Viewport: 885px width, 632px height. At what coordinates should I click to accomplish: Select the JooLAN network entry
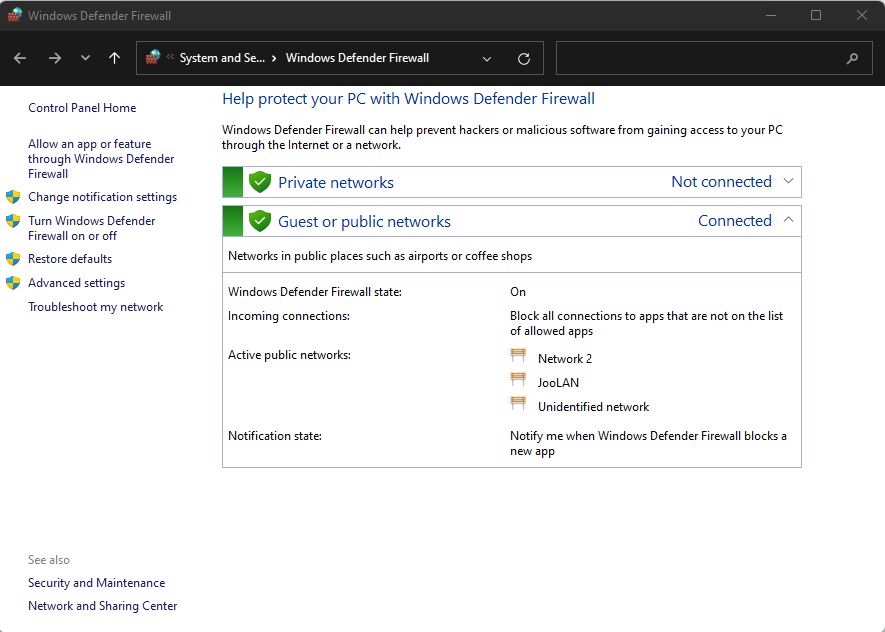click(x=558, y=383)
